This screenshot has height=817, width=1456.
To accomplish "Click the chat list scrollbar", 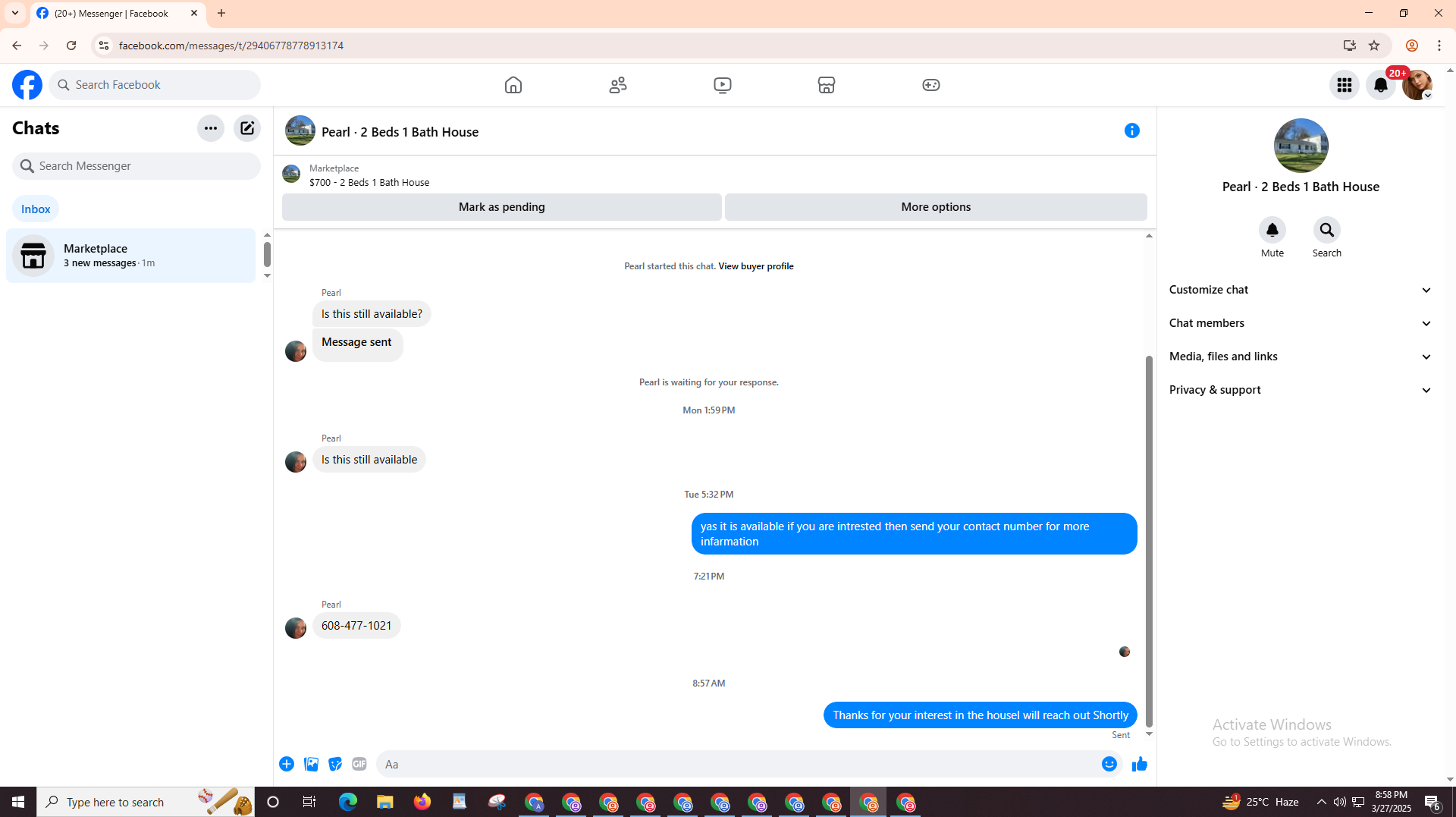I will coord(267,254).
